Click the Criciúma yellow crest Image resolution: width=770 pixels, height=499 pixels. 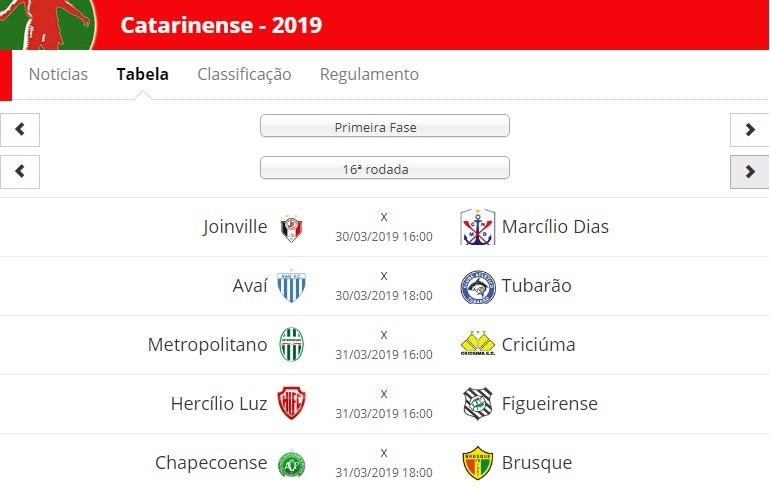[x=478, y=343]
